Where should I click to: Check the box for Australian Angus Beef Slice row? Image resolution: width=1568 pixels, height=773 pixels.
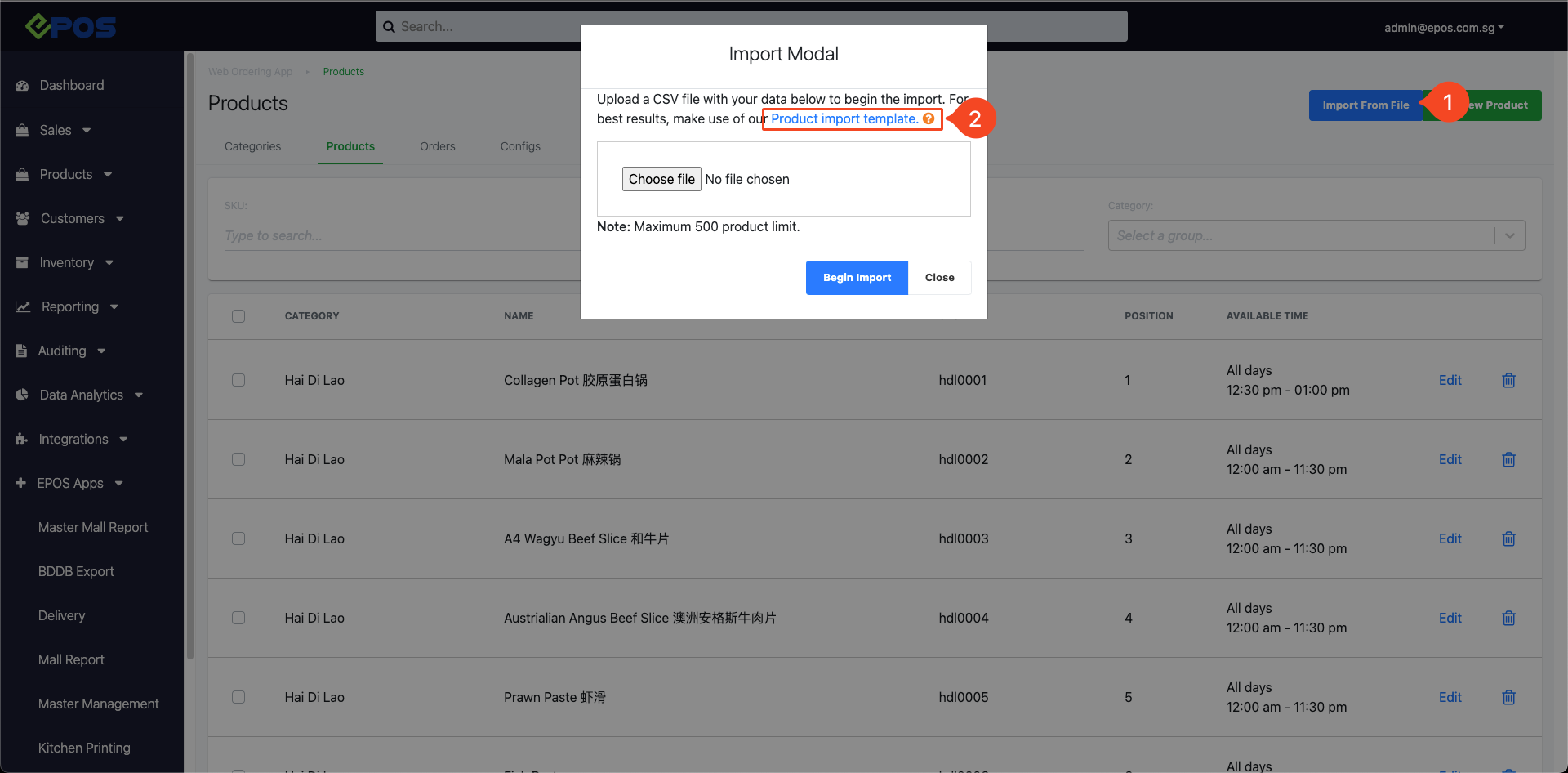238,618
